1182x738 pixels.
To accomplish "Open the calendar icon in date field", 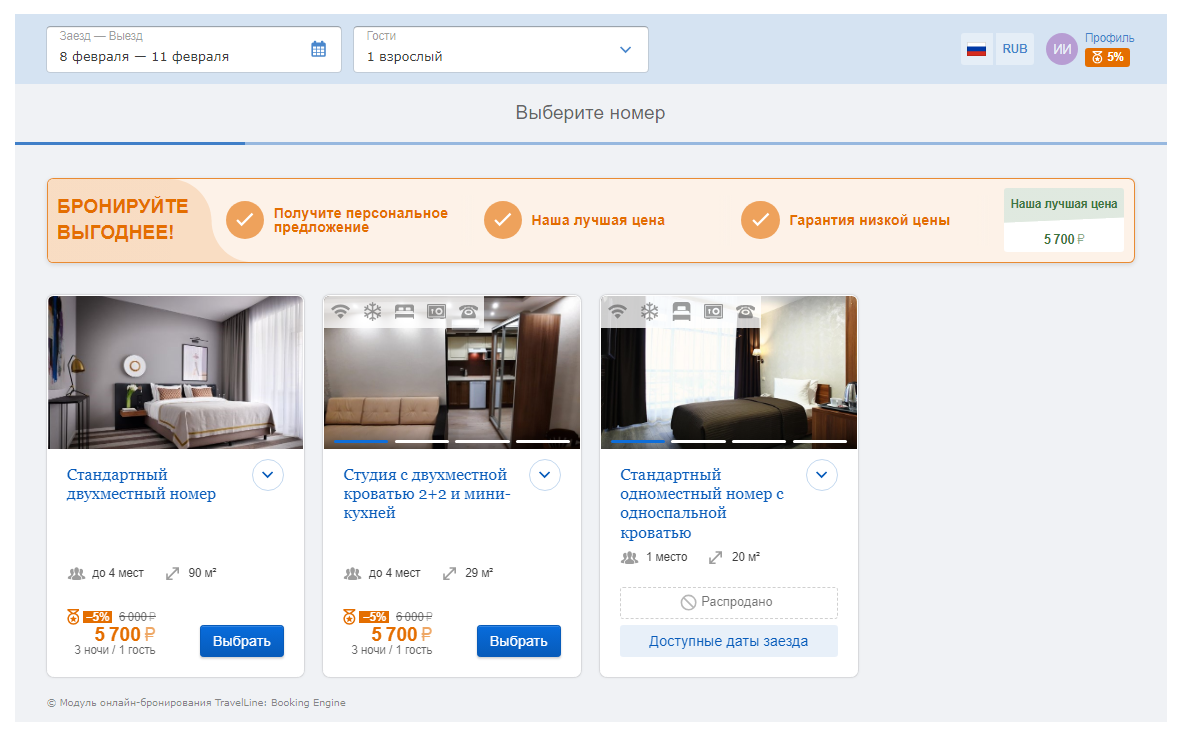I will point(318,50).
